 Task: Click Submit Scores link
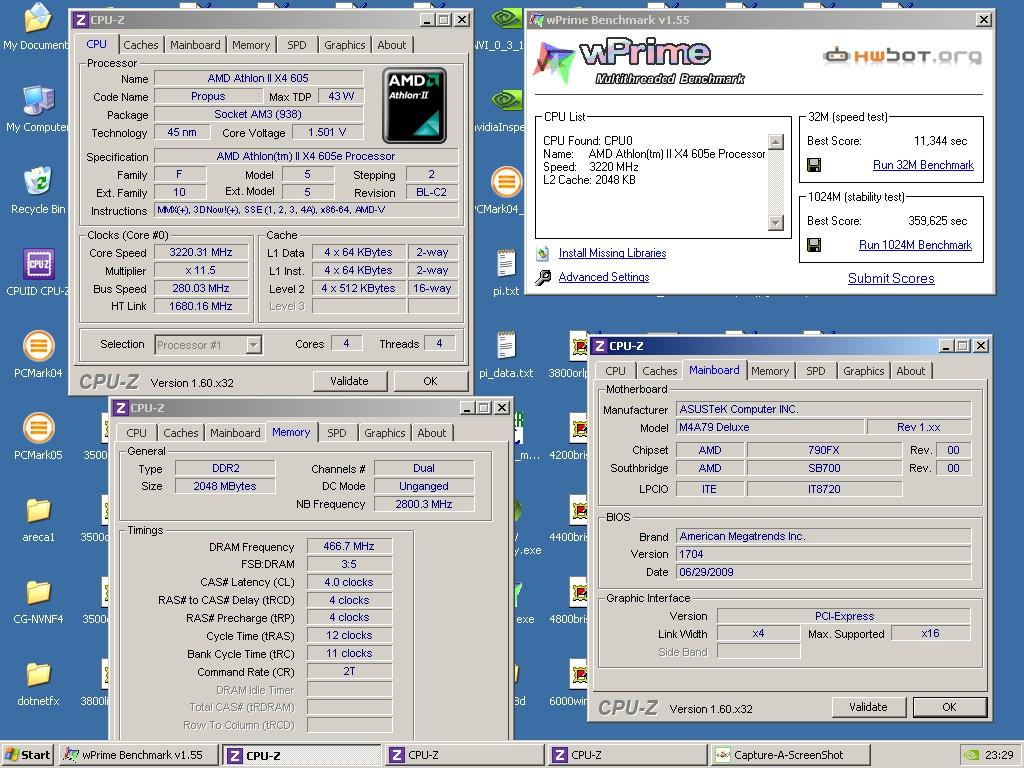click(891, 278)
